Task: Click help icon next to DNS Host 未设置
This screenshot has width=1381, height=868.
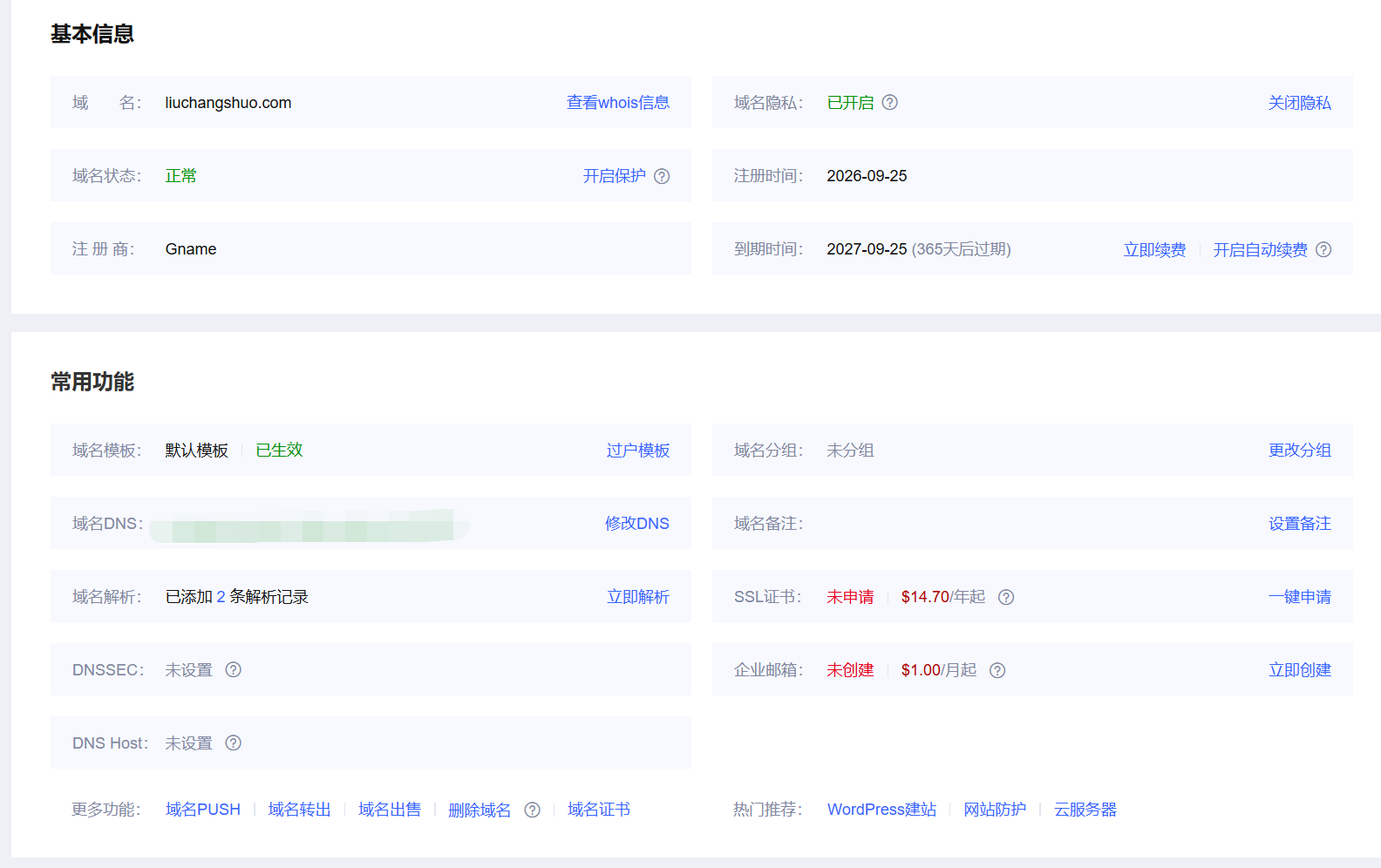Action: (233, 743)
